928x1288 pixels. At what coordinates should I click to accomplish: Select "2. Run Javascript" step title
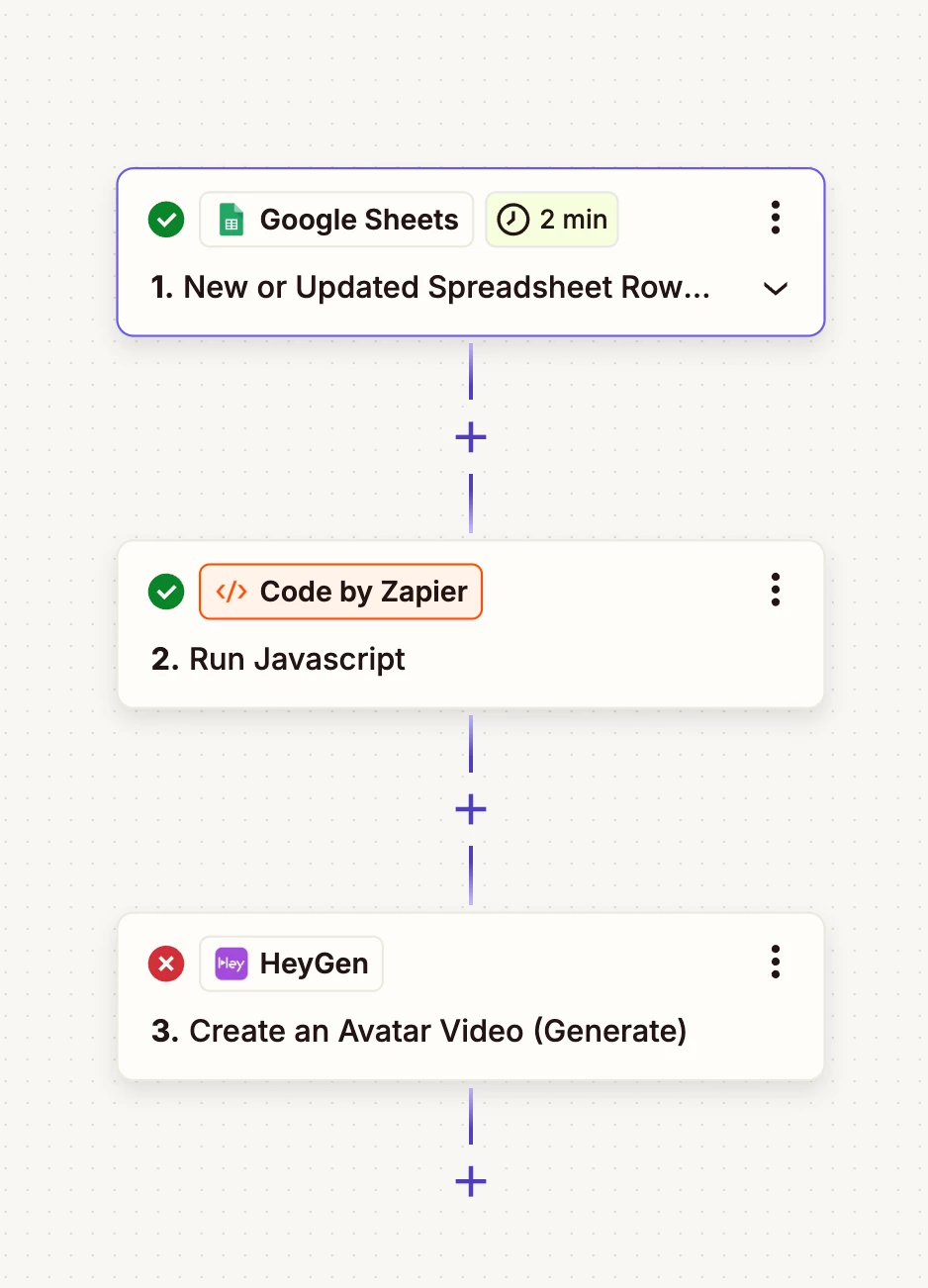coord(278,660)
